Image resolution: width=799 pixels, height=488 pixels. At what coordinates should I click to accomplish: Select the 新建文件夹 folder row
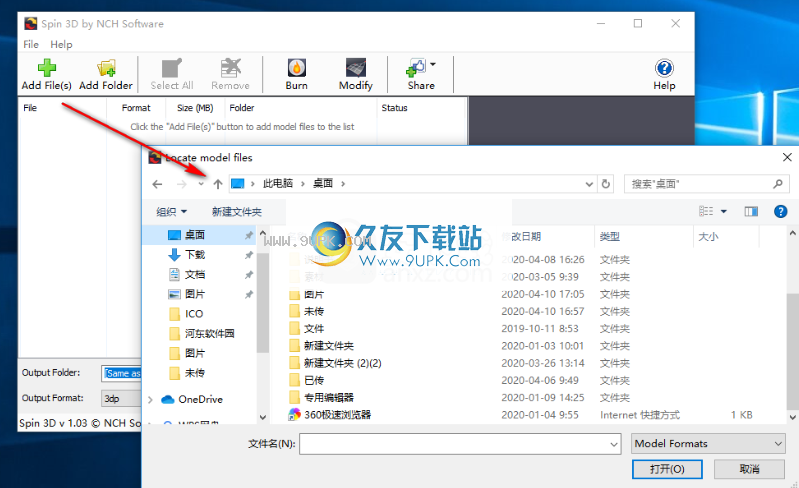(328, 346)
